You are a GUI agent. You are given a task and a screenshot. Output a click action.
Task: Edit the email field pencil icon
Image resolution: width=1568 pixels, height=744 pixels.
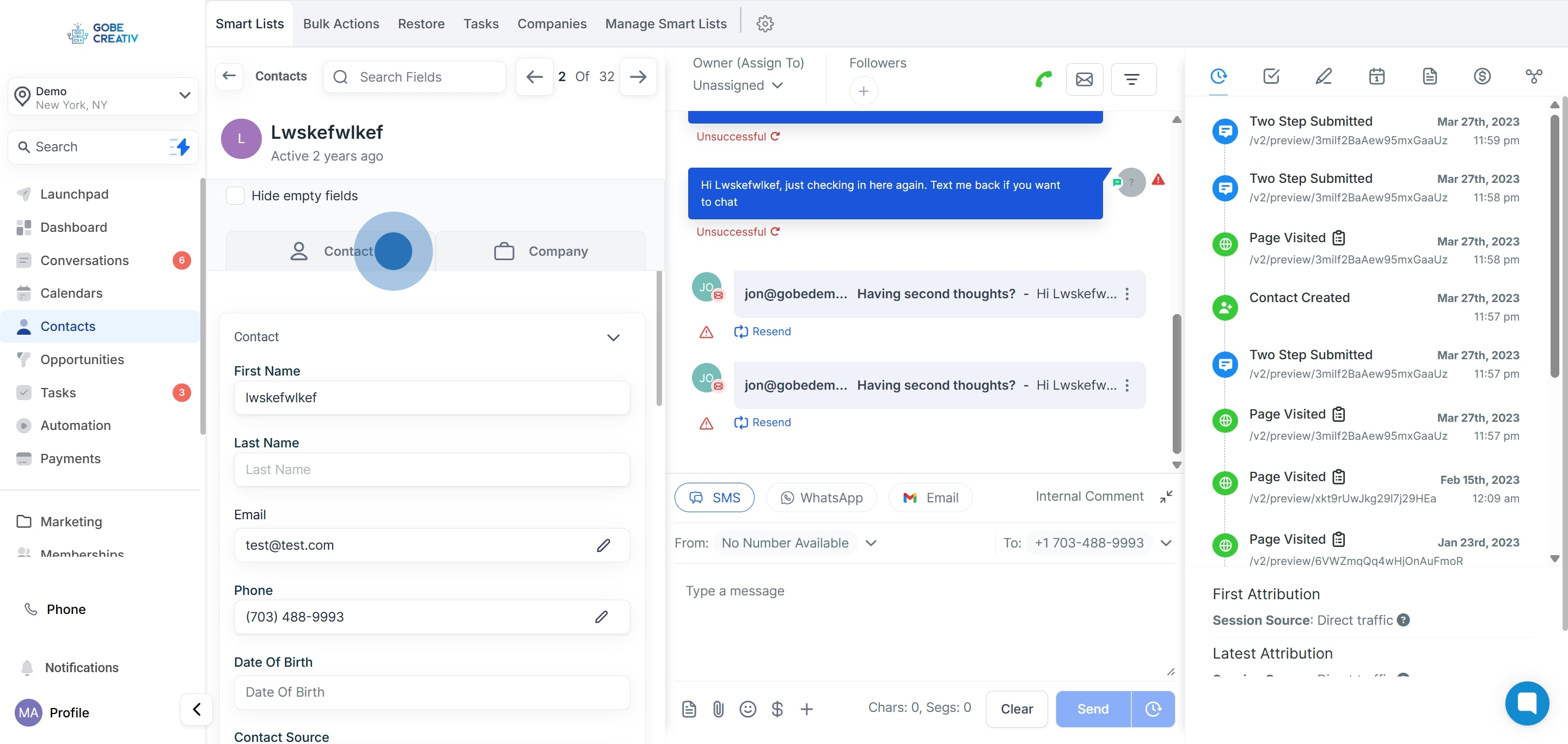[x=603, y=546]
